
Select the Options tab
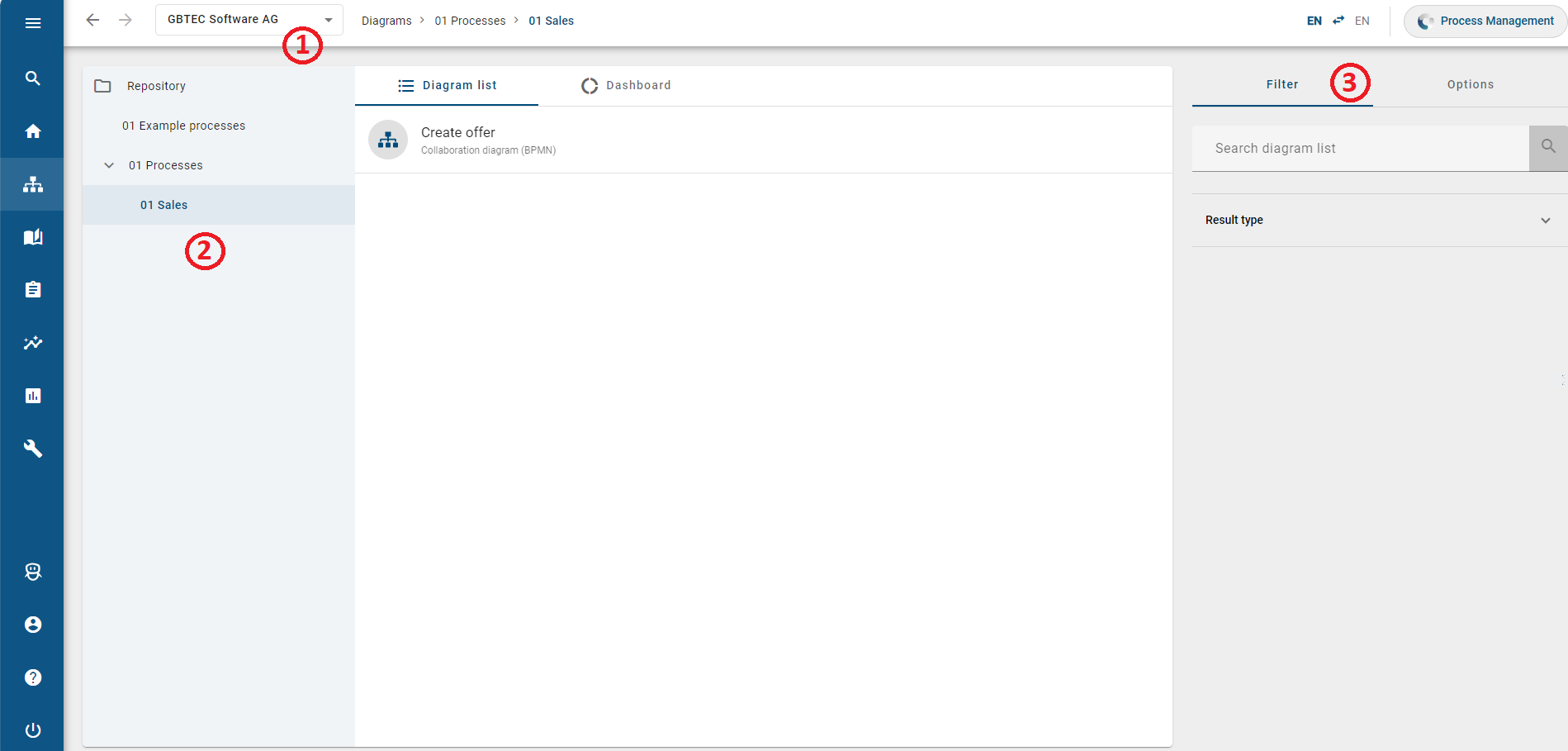click(x=1471, y=84)
